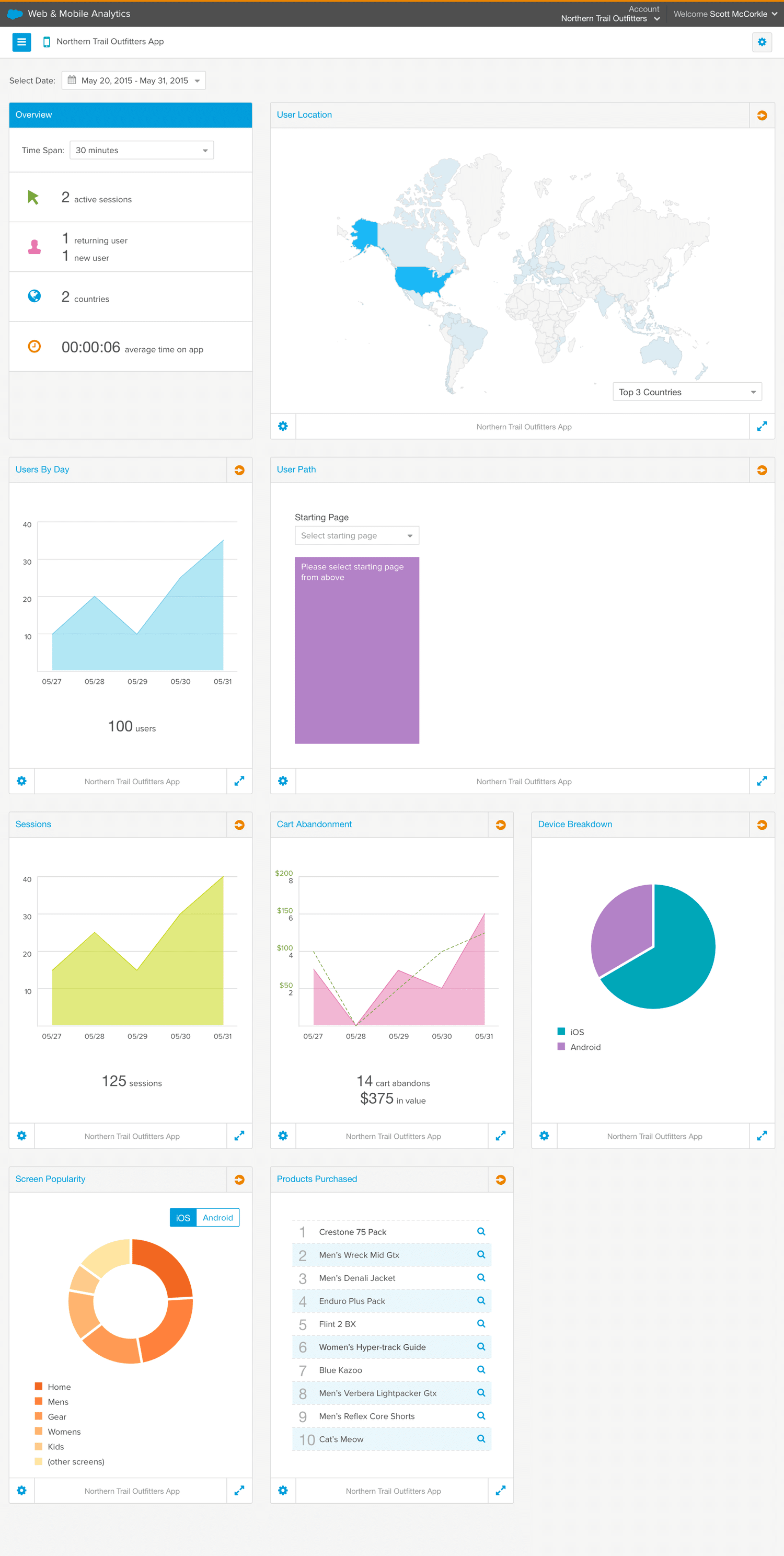Click Sessions card orange arrow icon
Image resolution: width=784 pixels, height=1556 pixels.
click(239, 825)
